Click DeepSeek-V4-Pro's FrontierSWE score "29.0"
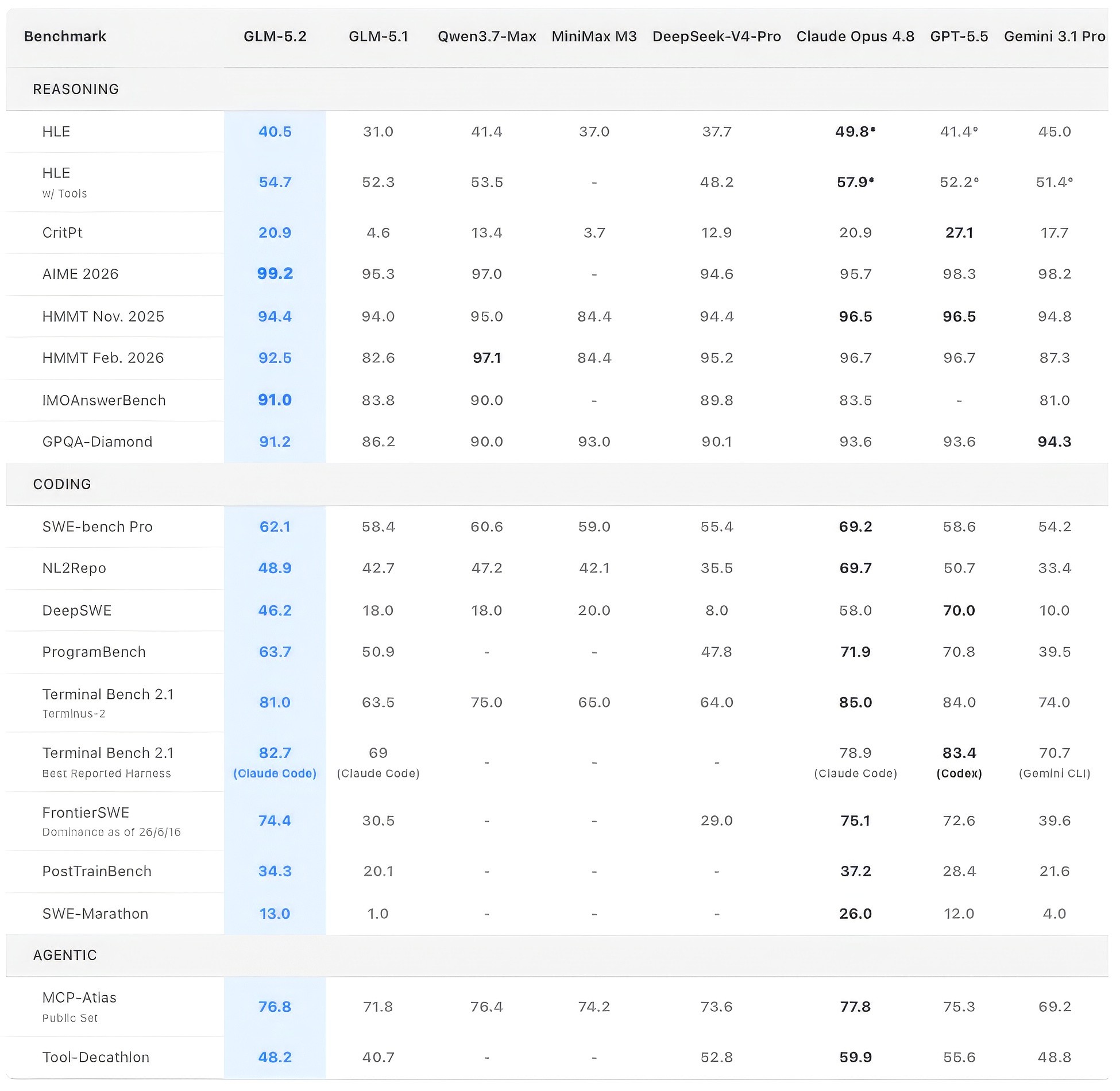The image size is (1120, 1091). pyautogui.click(x=717, y=821)
